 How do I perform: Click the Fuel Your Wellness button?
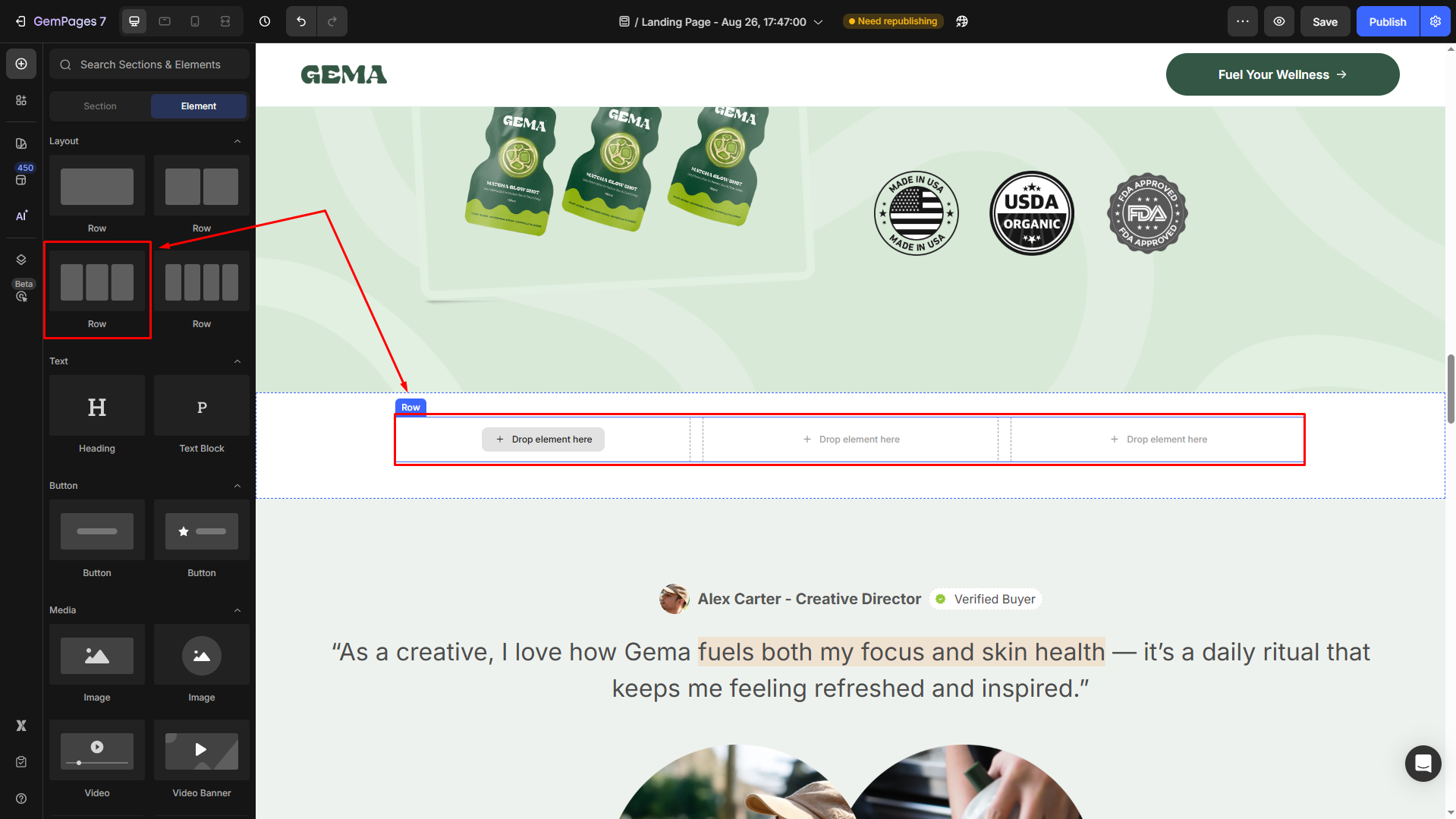click(1282, 74)
